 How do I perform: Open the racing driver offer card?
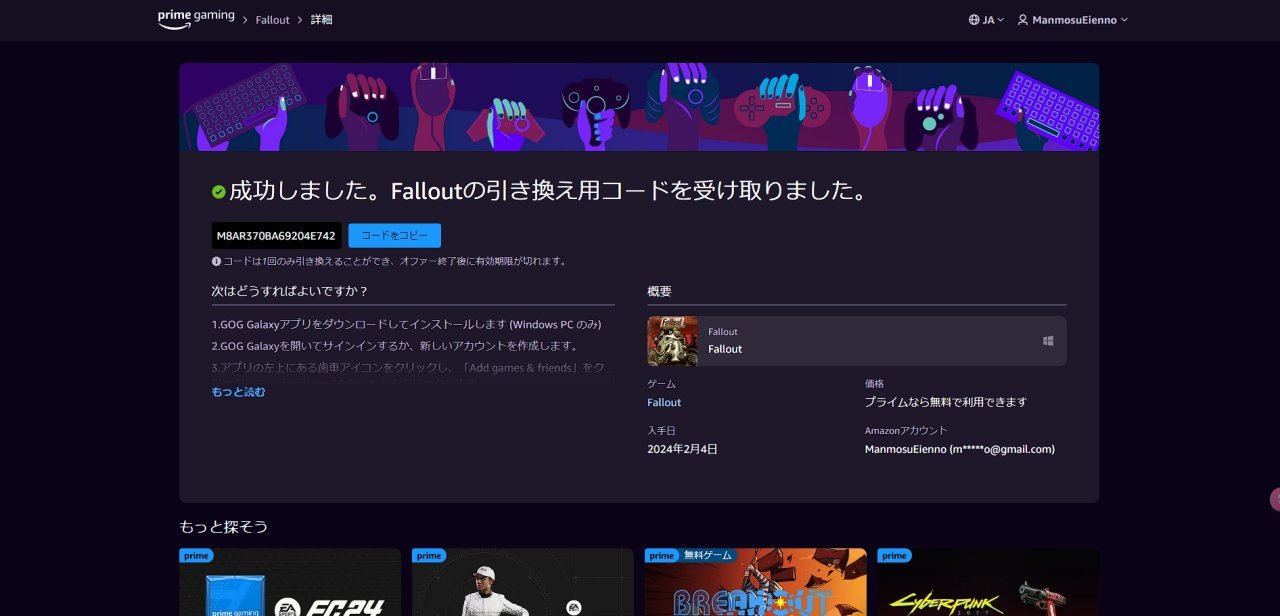tap(523, 582)
